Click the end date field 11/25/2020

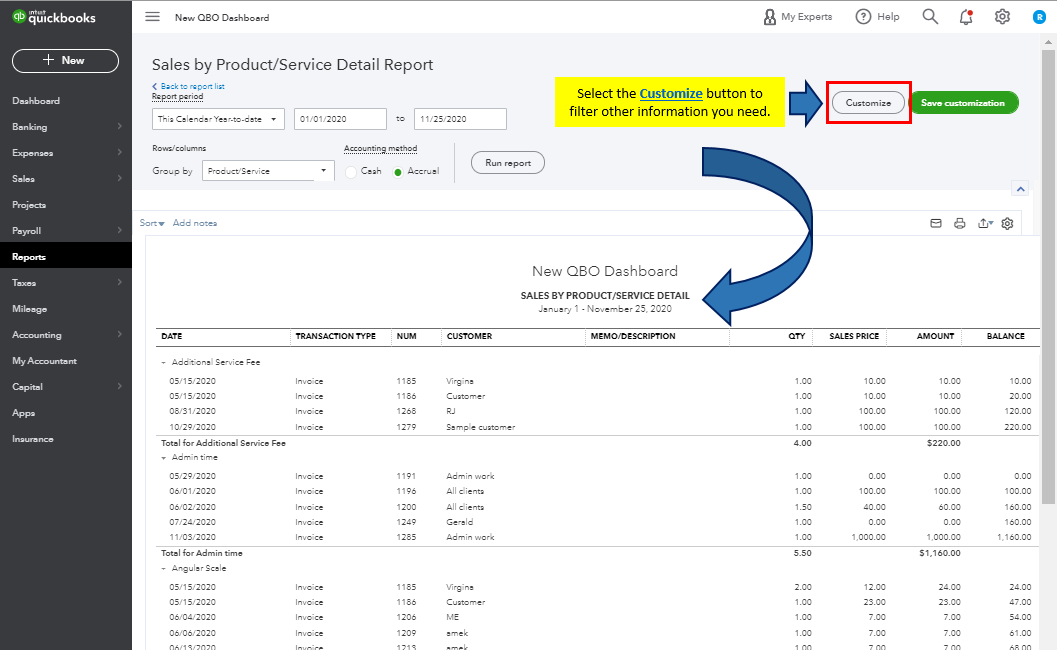click(x=460, y=119)
